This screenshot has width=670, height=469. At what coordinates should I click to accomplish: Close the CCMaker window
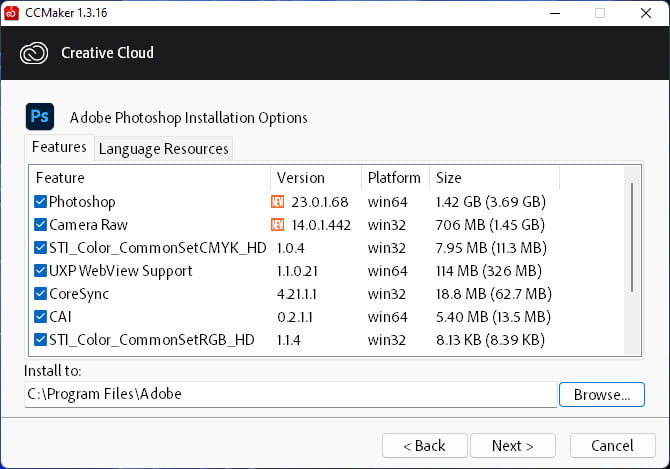[x=646, y=13]
